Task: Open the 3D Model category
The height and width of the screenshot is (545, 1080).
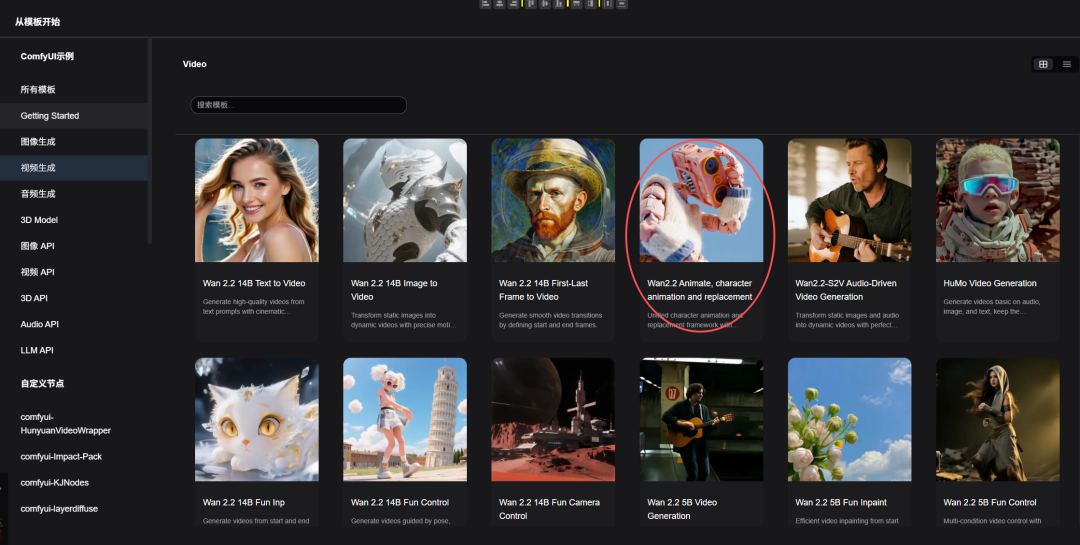Action: [x=74, y=220]
